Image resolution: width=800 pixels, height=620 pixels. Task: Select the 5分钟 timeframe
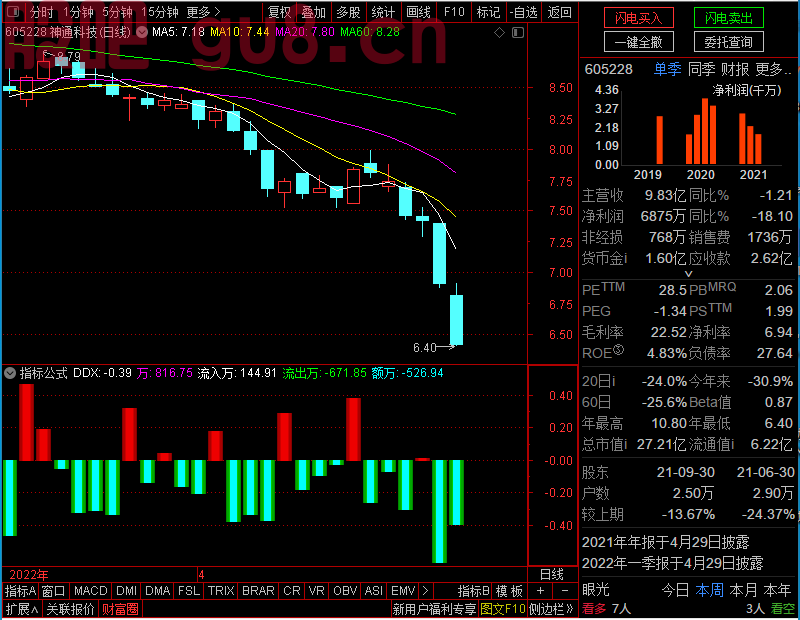(x=117, y=12)
